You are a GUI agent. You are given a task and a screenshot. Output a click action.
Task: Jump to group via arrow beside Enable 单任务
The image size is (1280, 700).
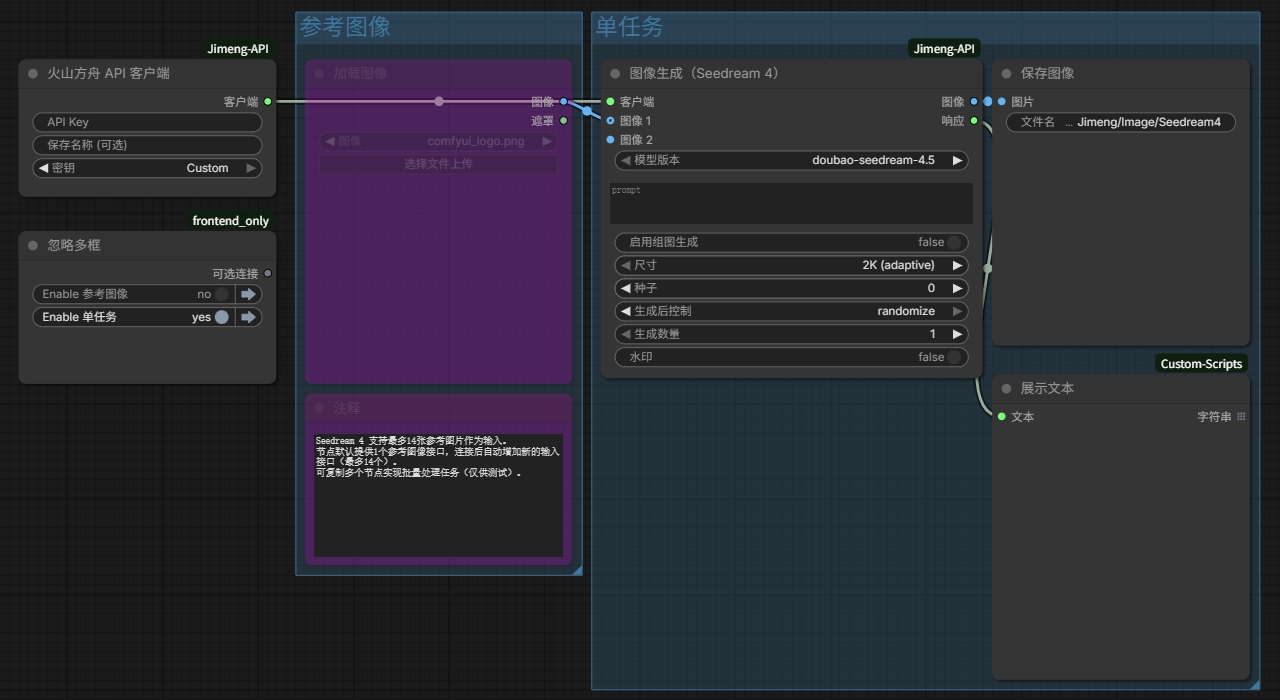pyautogui.click(x=249, y=317)
